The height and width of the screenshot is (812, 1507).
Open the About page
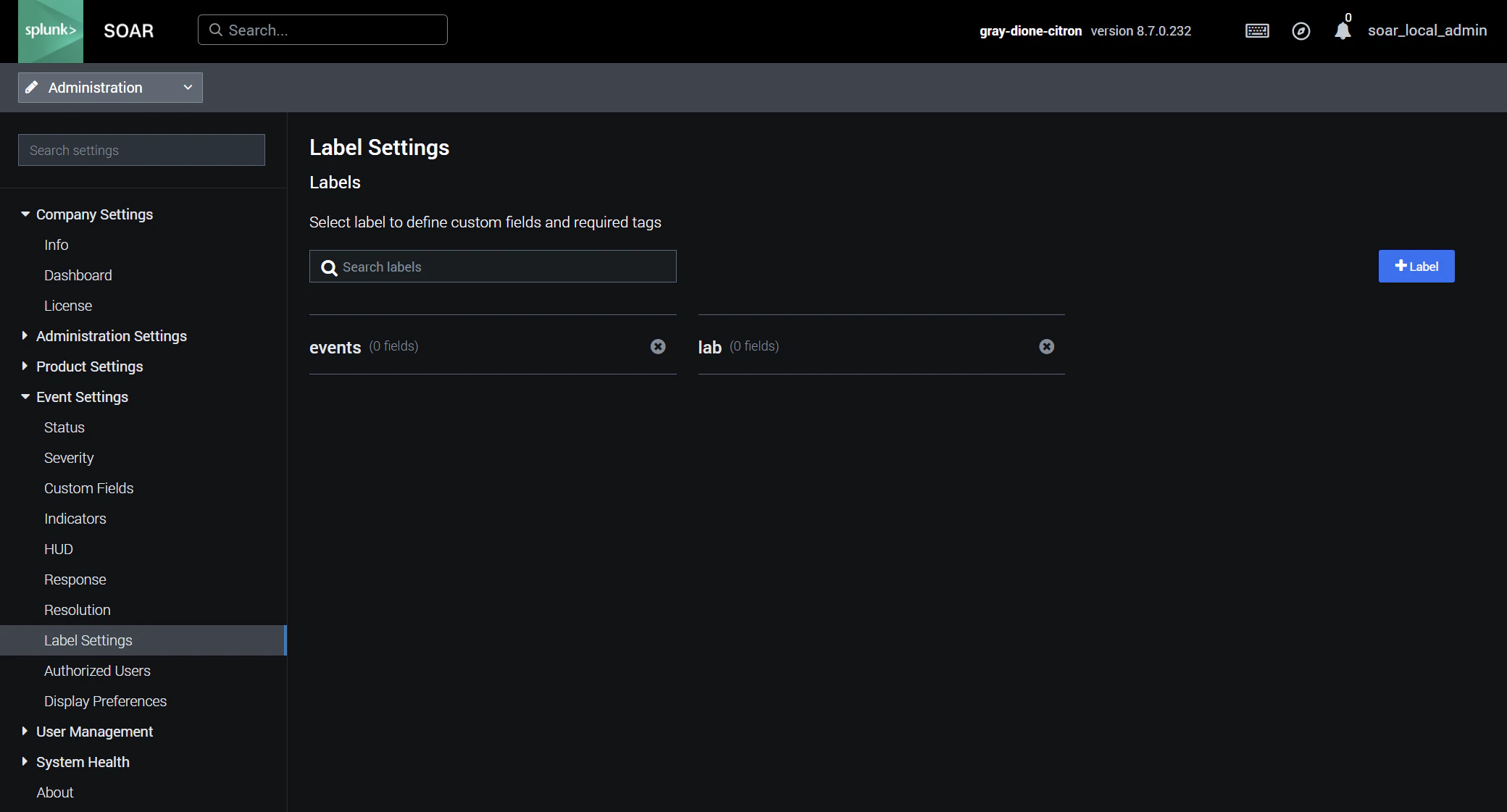point(55,792)
